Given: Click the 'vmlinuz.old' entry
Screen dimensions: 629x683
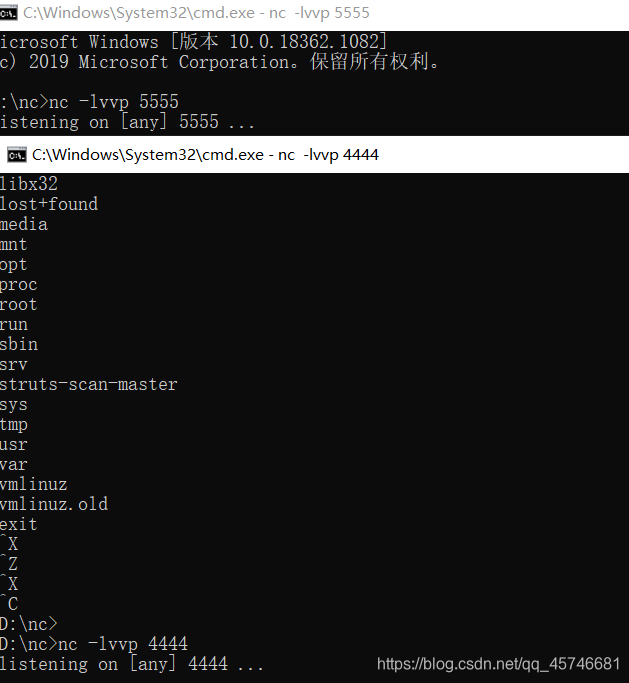Looking at the screenshot, I should pyautogui.click(x=54, y=504).
